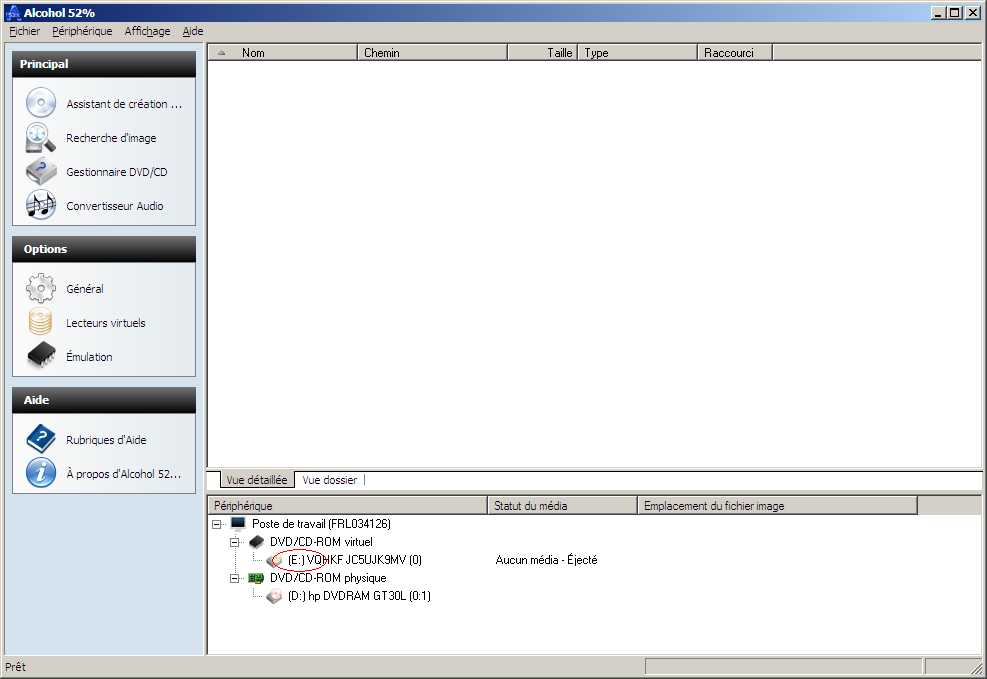The width and height of the screenshot is (987, 679).
Task: Click the Poste de travail computer icon
Action: [x=238, y=524]
